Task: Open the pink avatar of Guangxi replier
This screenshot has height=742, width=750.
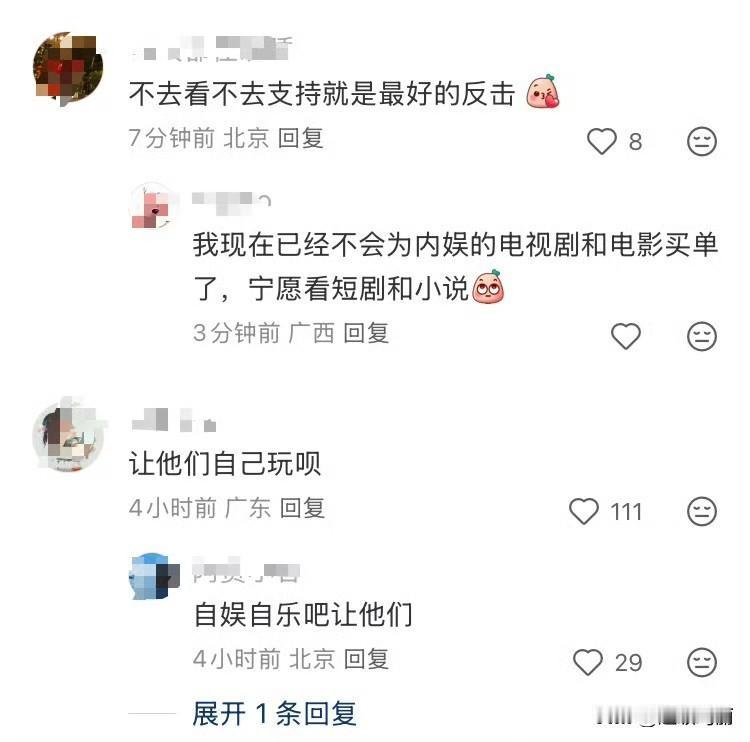Action: [152, 207]
